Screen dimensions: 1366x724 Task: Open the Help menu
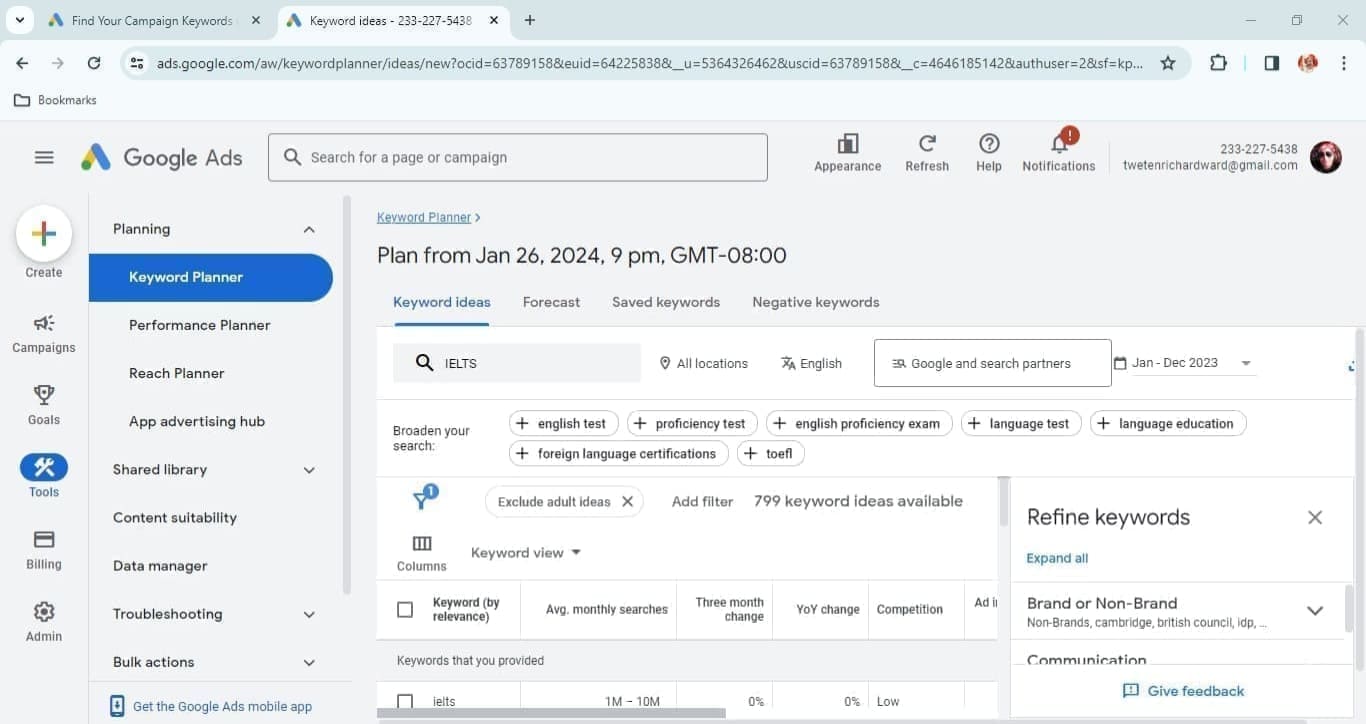(x=989, y=153)
